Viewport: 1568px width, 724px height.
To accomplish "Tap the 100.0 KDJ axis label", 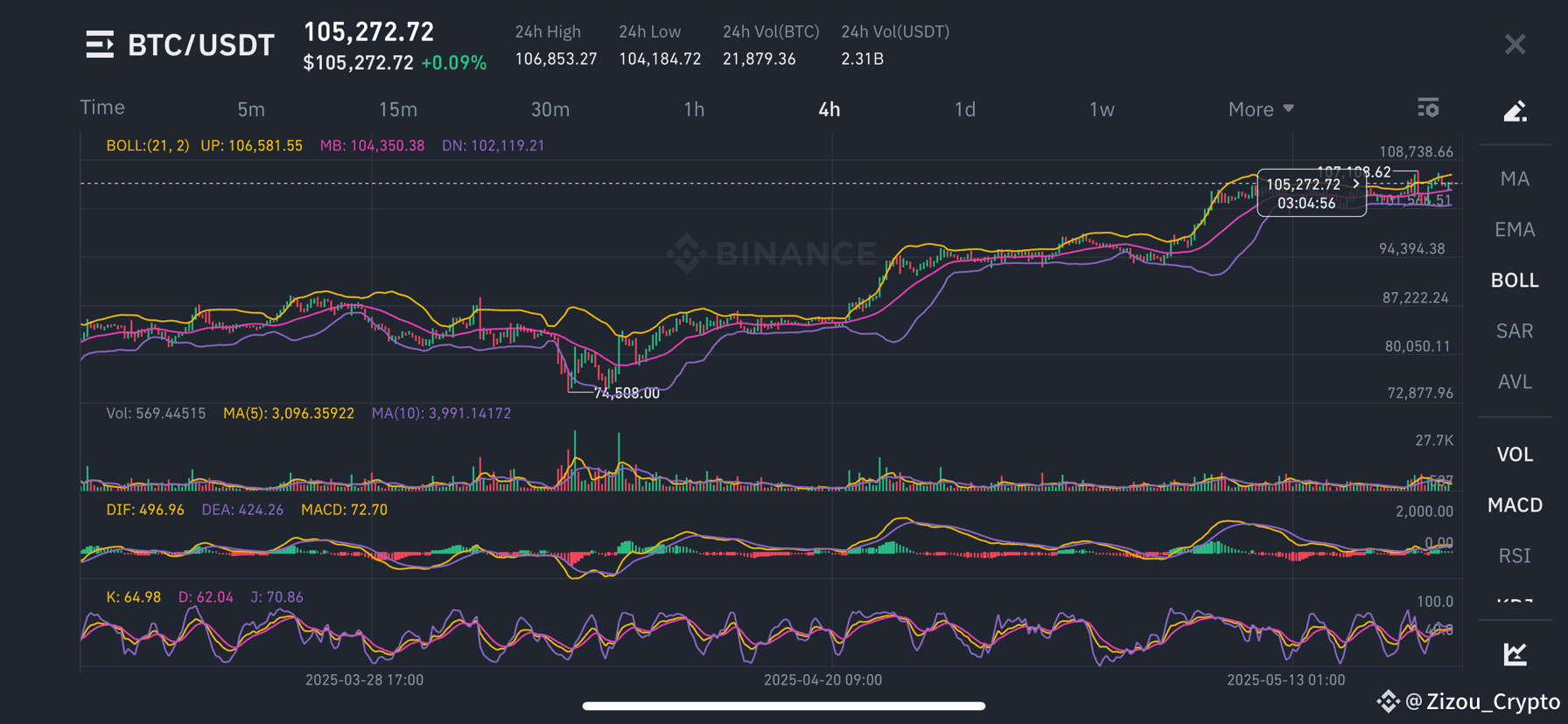I will pos(1435,602).
